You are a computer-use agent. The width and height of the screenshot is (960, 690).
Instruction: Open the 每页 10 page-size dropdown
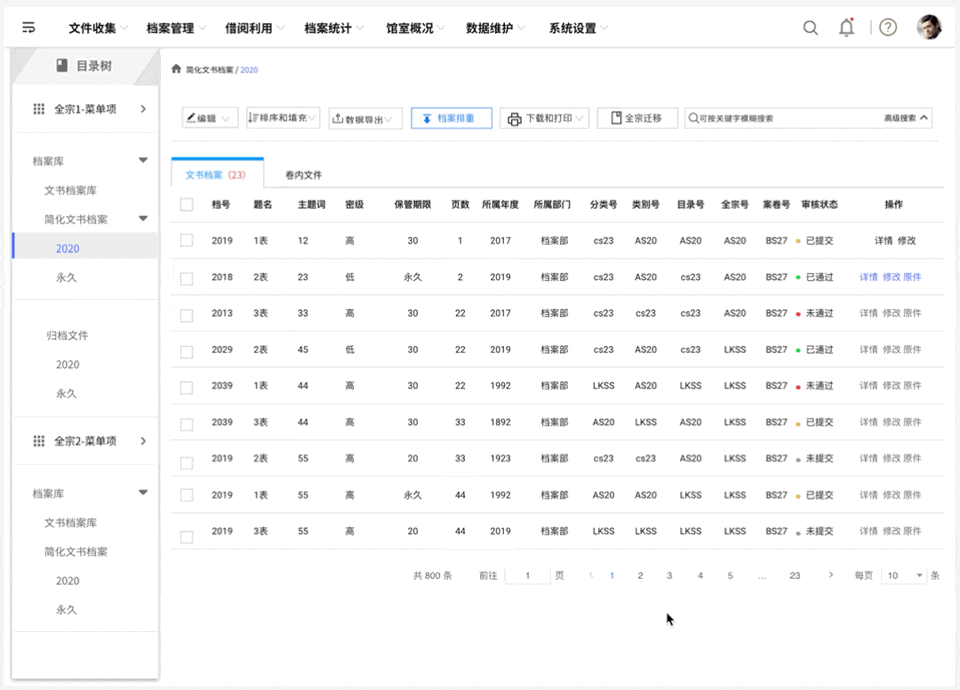(906, 574)
